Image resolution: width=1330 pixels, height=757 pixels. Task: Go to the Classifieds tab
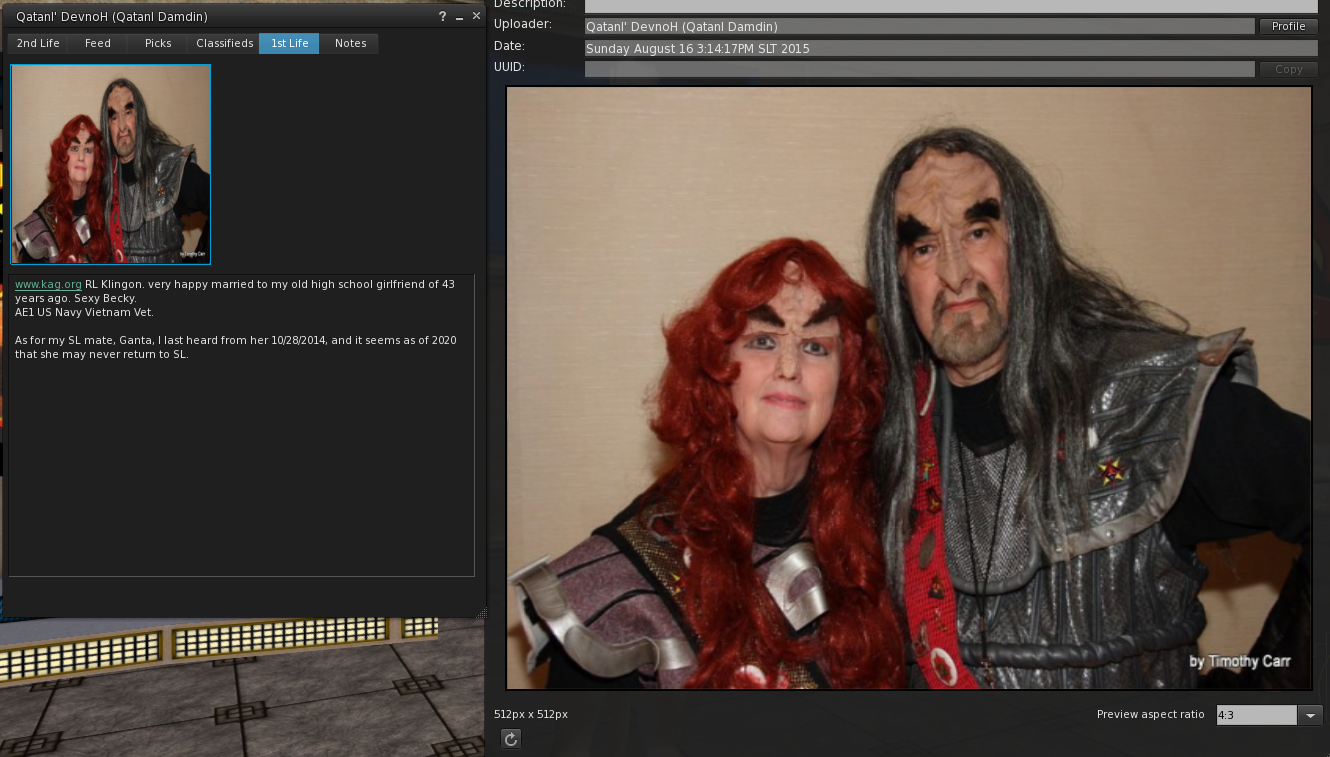coord(224,44)
